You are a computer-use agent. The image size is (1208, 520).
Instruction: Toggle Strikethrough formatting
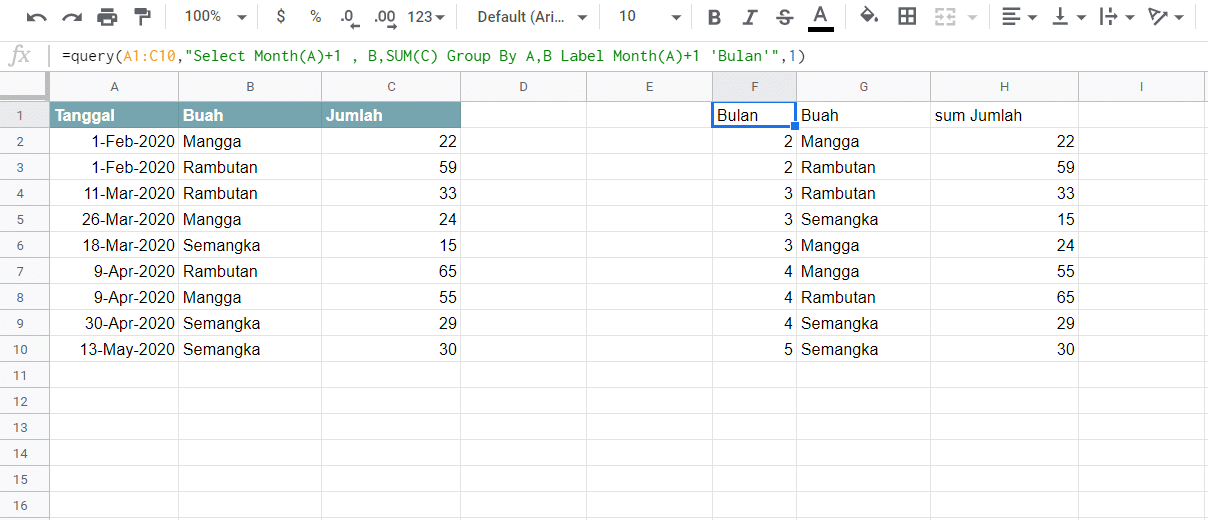pyautogui.click(x=784, y=17)
